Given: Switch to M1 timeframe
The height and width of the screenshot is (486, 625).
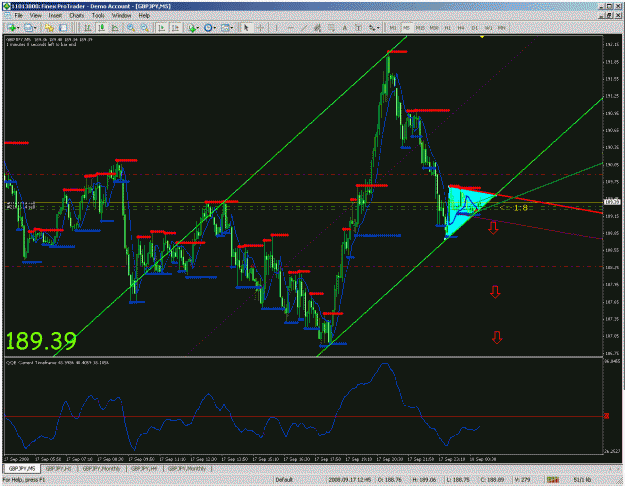Looking at the screenshot, I should click(x=393, y=28).
